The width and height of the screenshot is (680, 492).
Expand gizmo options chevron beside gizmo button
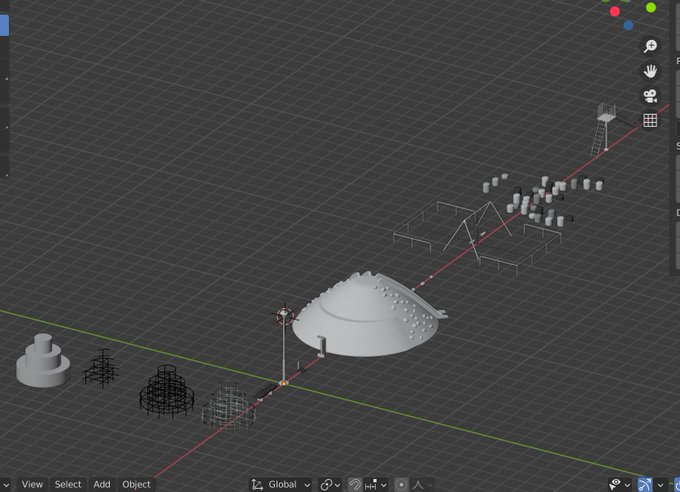coord(660,485)
